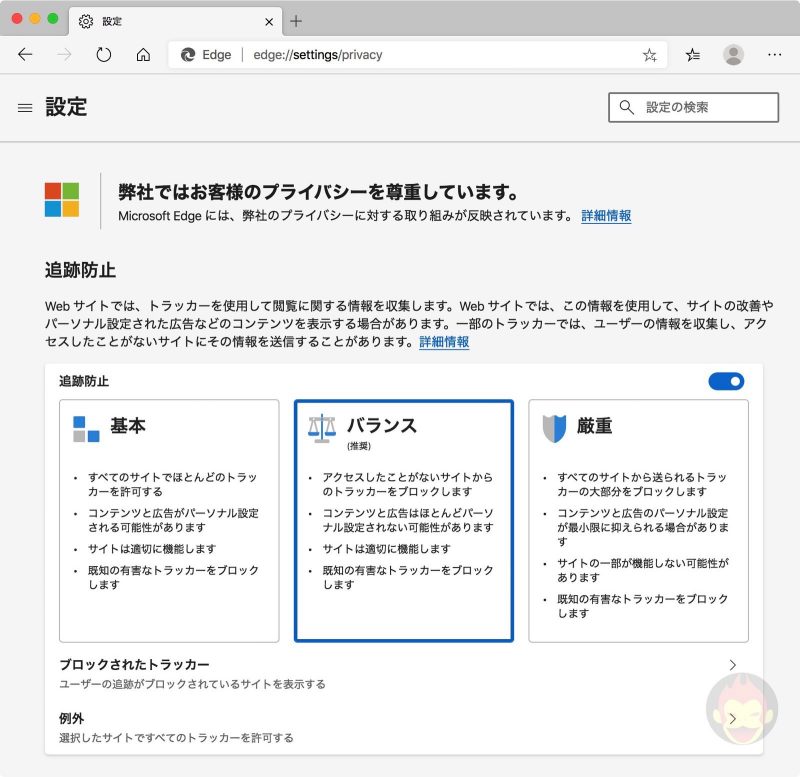Expand the 例外 section chevron
Screen dimensions: 800x777
coord(732,718)
